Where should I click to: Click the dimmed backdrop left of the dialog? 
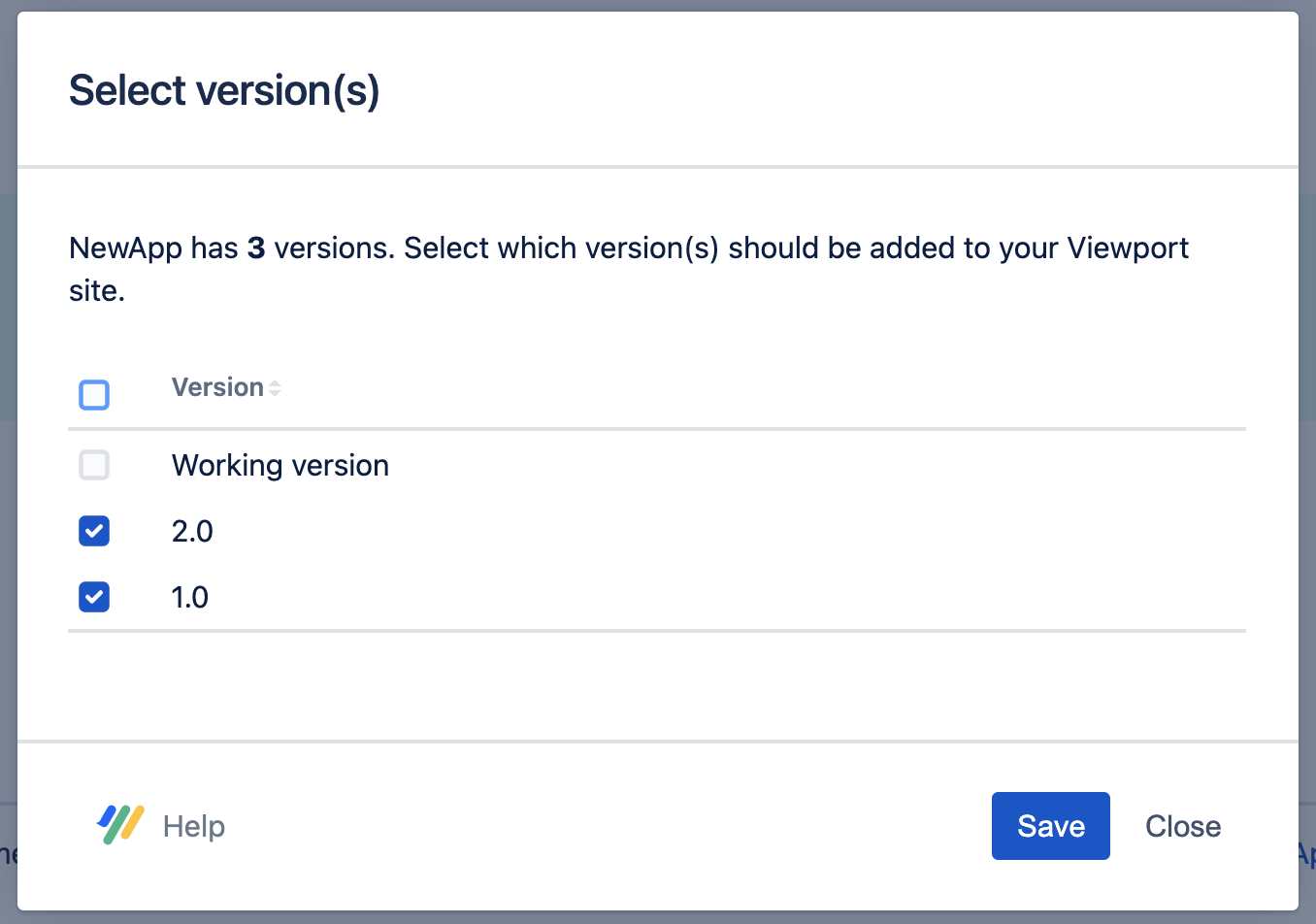click(8, 485)
